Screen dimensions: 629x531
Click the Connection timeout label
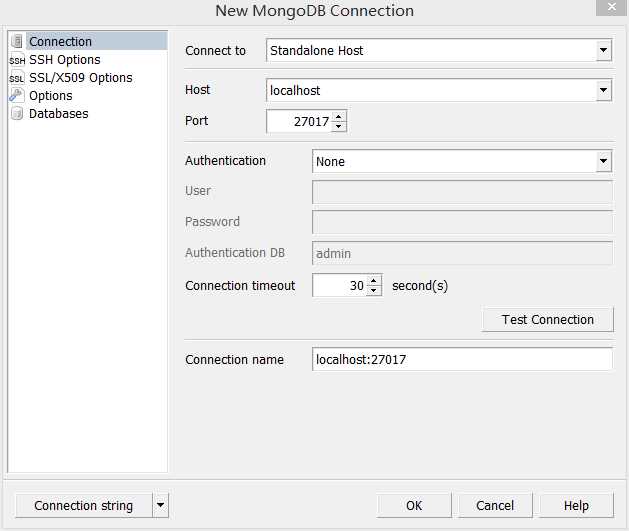[x=240, y=286]
